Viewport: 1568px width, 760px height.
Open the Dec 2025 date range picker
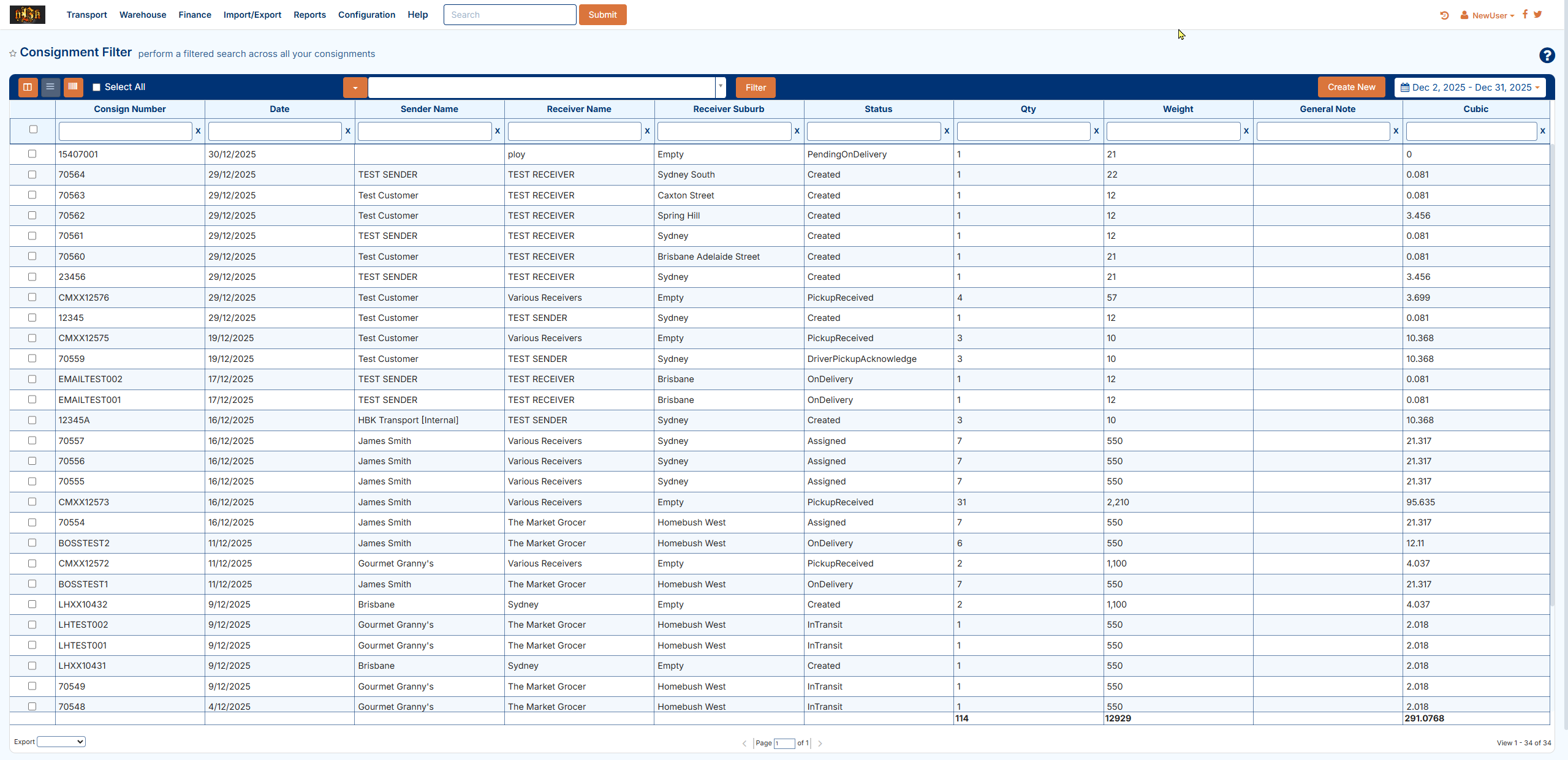pos(1470,88)
